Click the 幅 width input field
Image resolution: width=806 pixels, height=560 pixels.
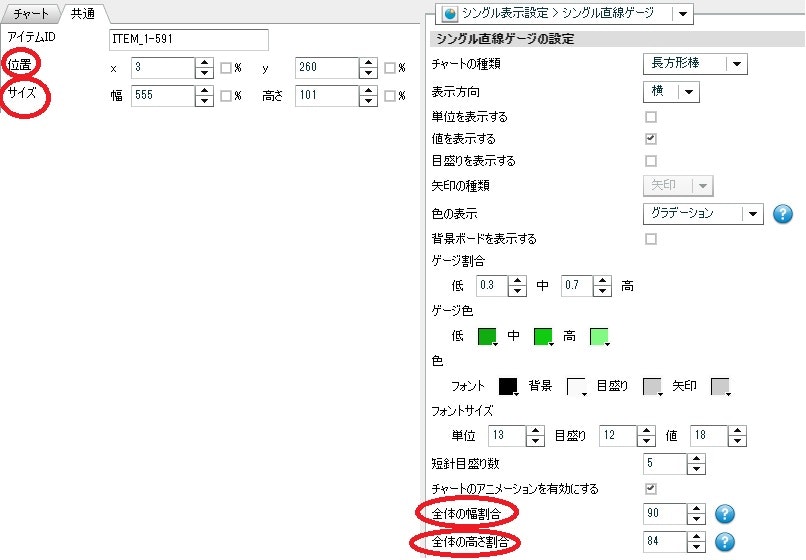[163, 96]
